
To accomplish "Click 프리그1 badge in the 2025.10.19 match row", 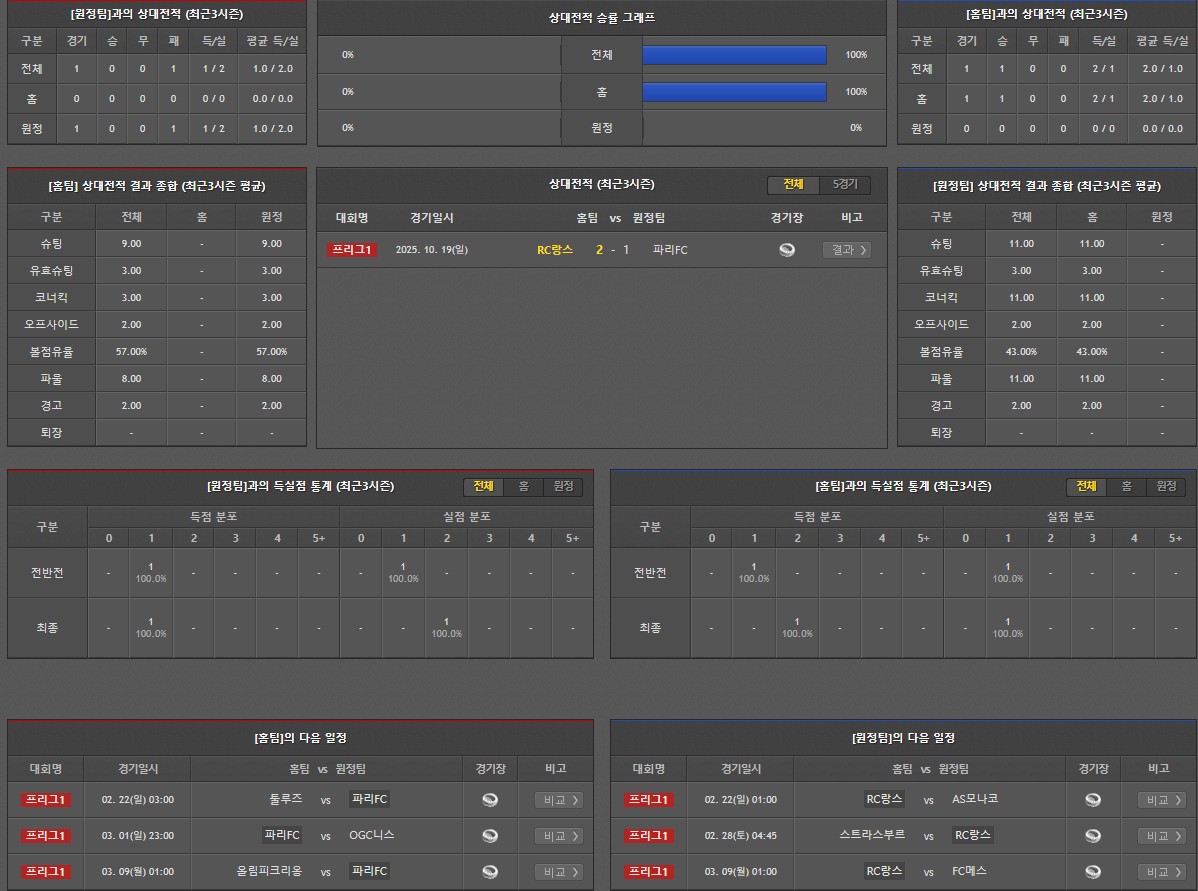I will click(352, 250).
